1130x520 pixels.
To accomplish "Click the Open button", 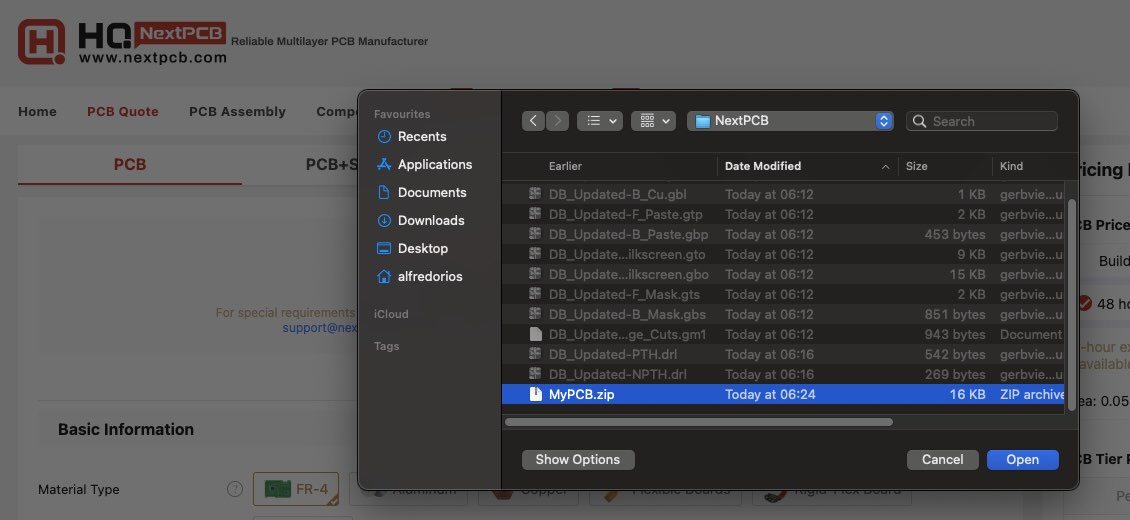I will coord(1023,460).
